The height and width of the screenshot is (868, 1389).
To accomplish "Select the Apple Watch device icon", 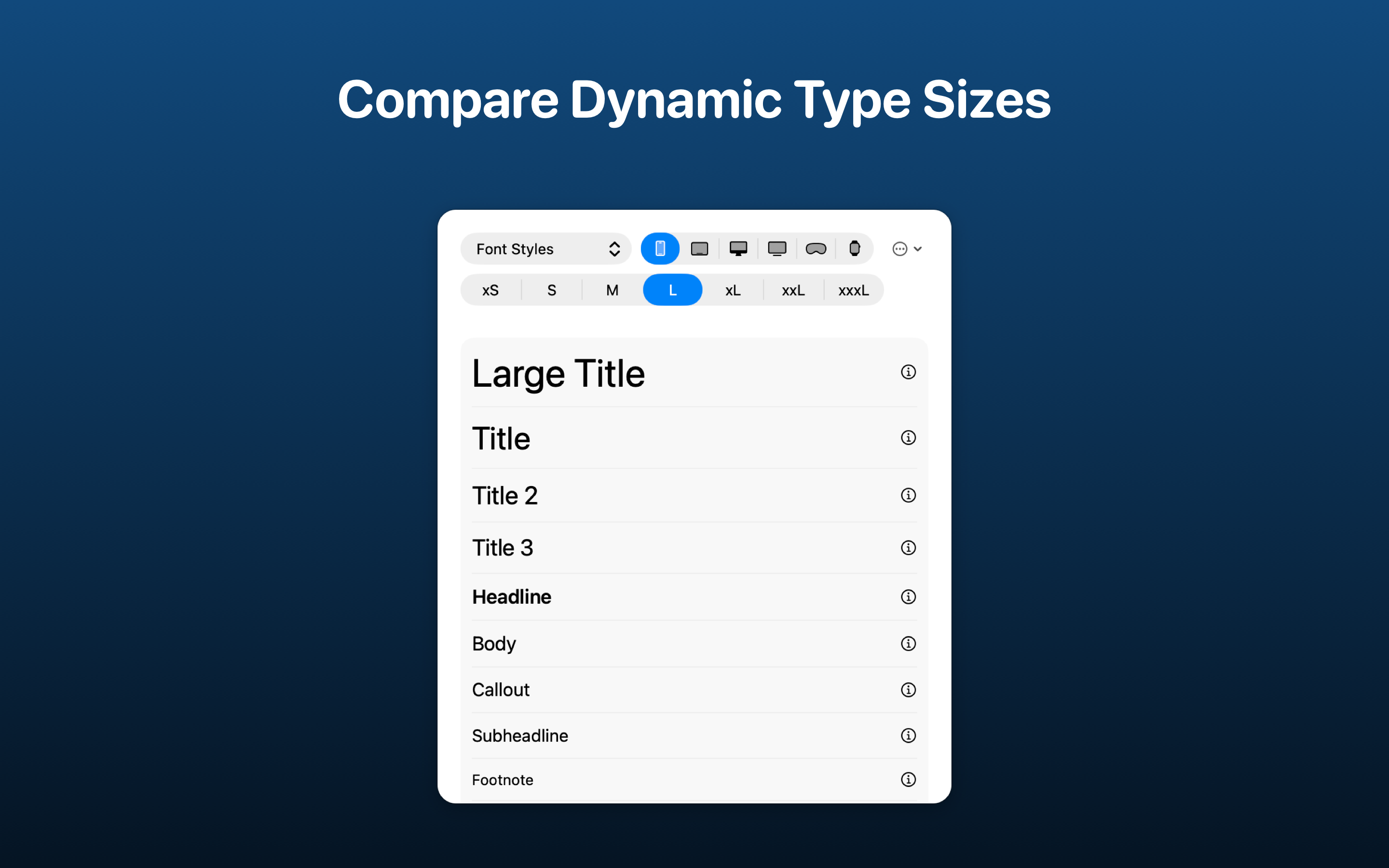I will 855,248.
